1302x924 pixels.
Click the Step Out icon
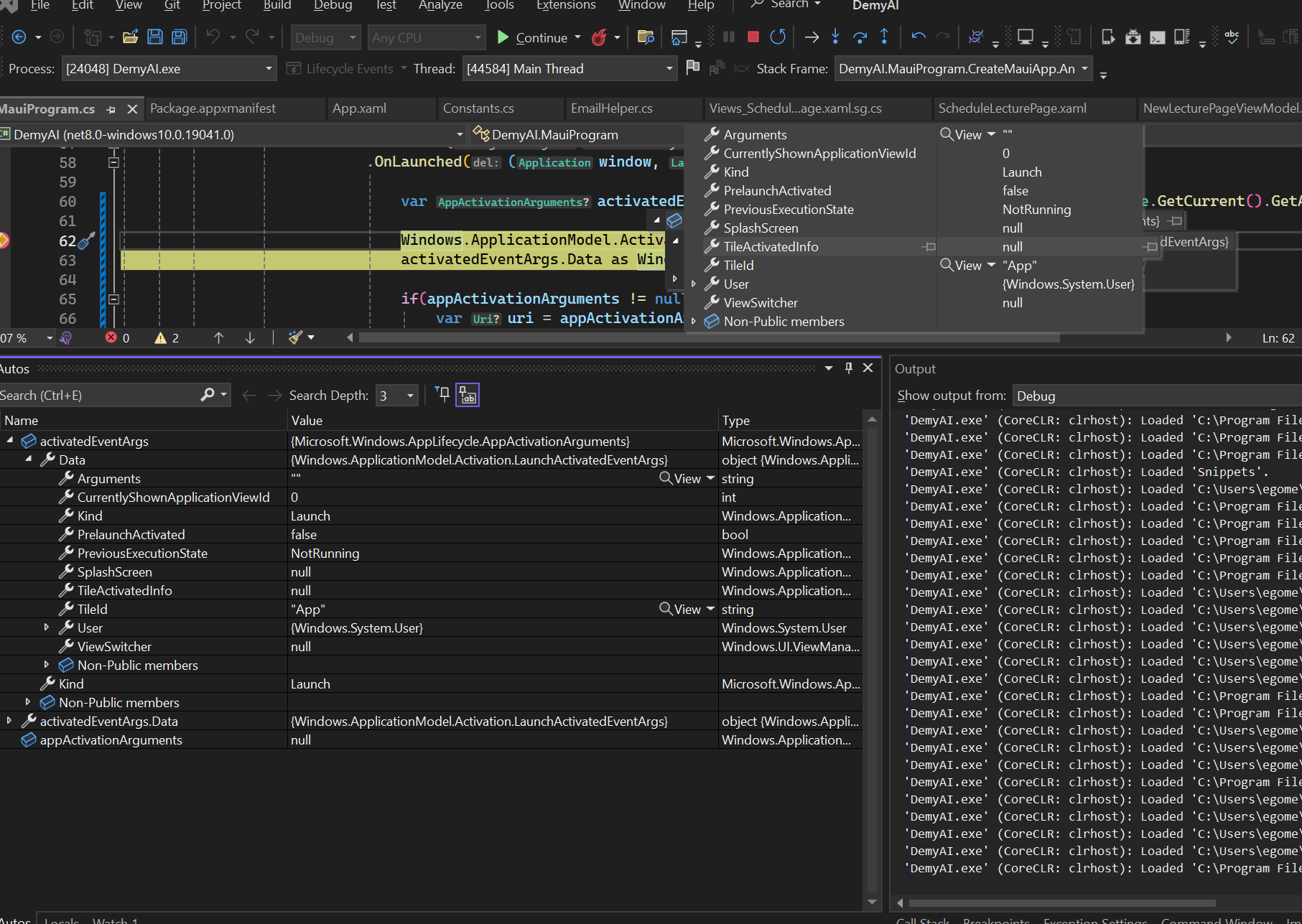point(885,37)
